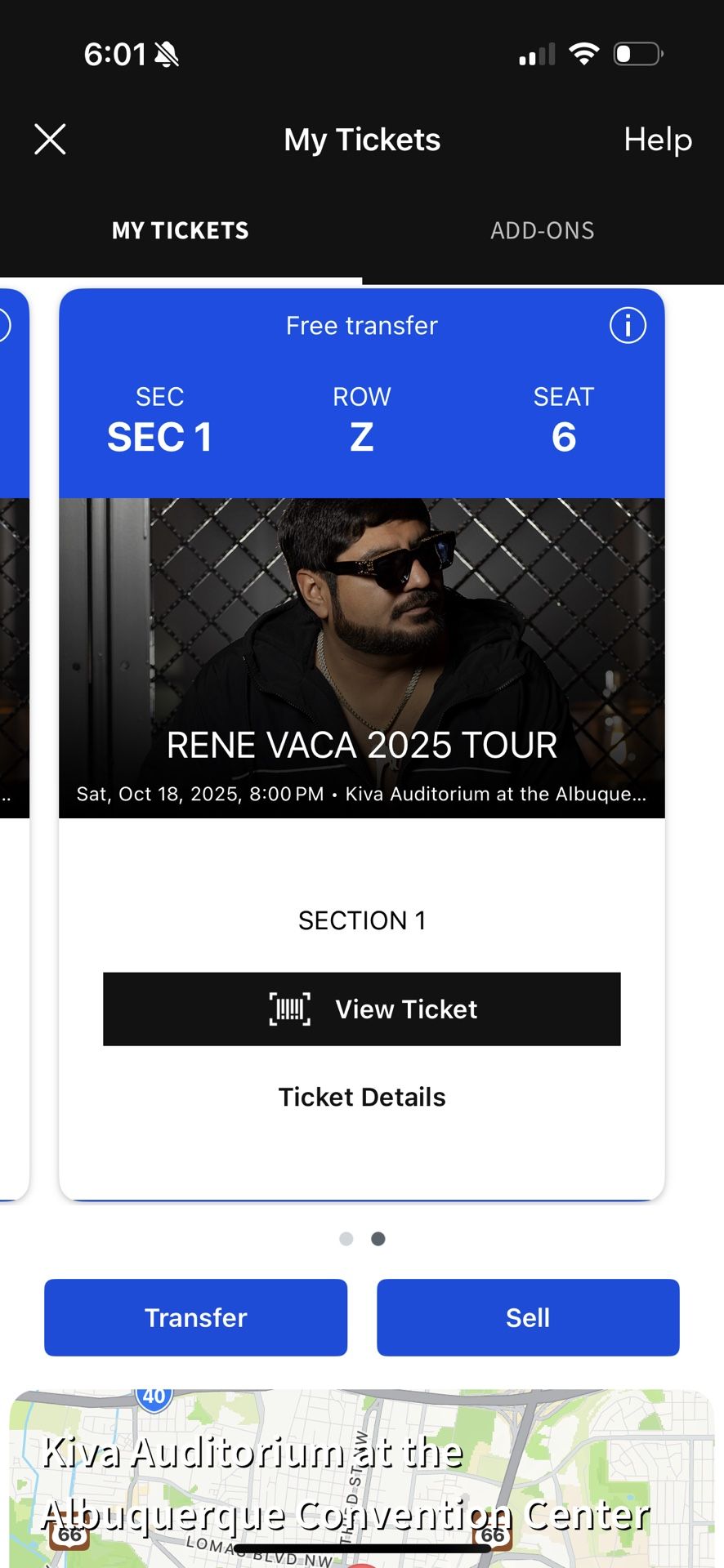Show the previous ticket card at left edge
The image size is (724, 1568).
pyautogui.click(x=13, y=735)
